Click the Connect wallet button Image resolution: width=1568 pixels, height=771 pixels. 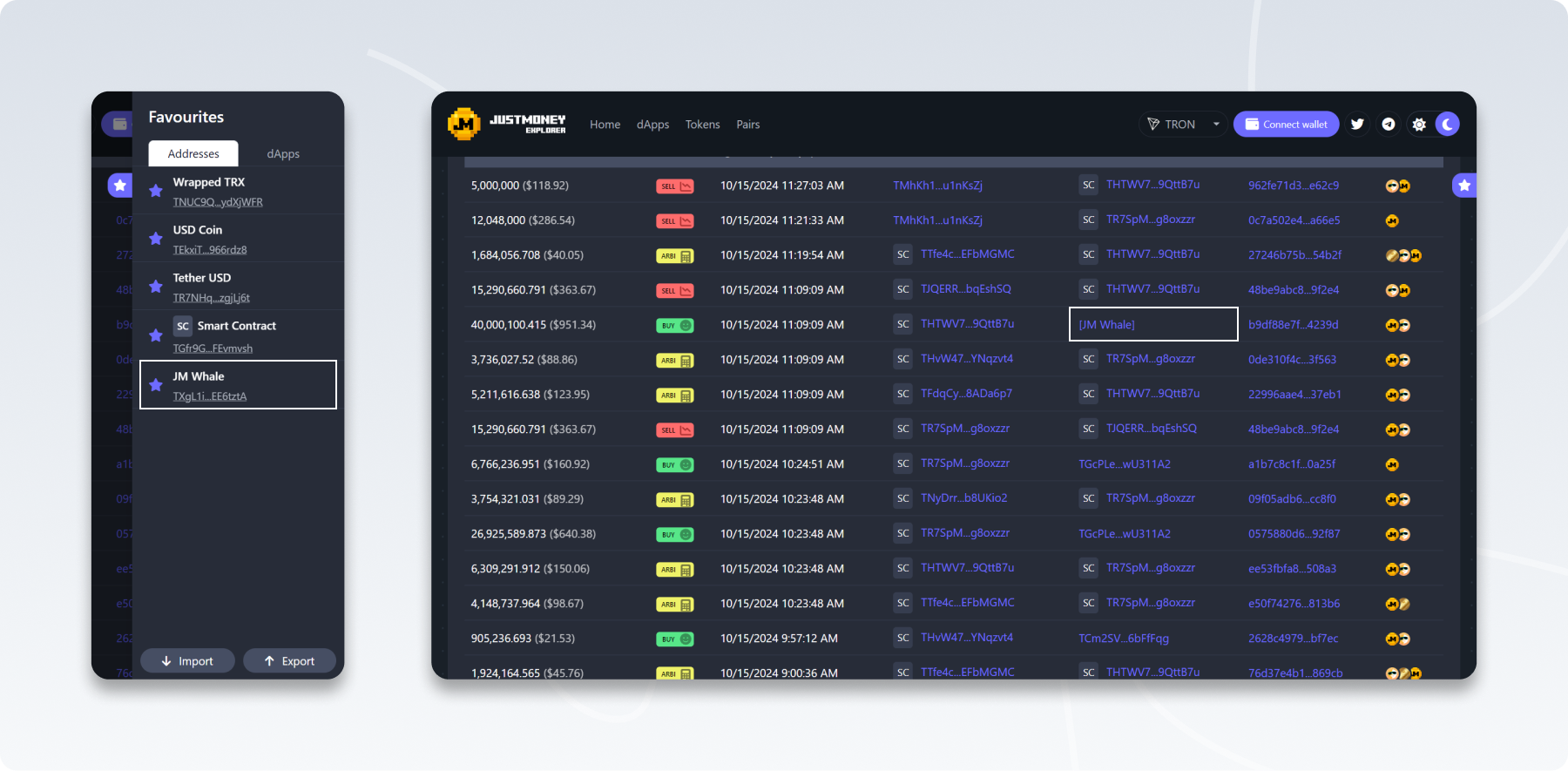[x=1286, y=125]
